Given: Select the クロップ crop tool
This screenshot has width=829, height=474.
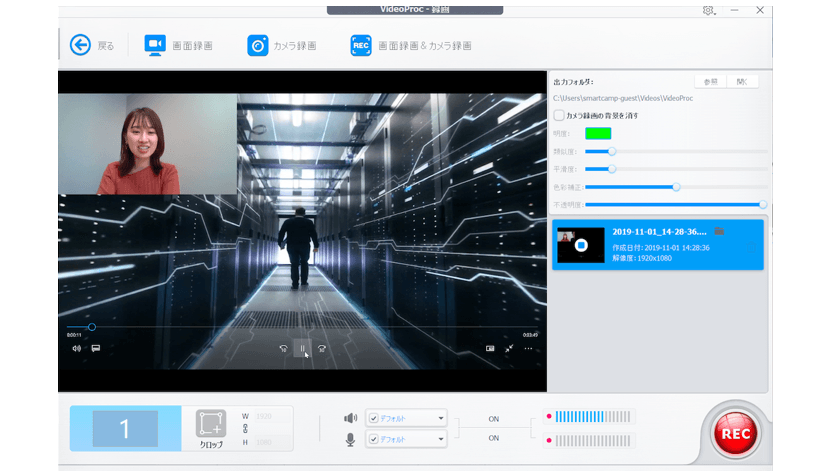Looking at the screenshot, I should pyautogui.click(x=210, y=426).
